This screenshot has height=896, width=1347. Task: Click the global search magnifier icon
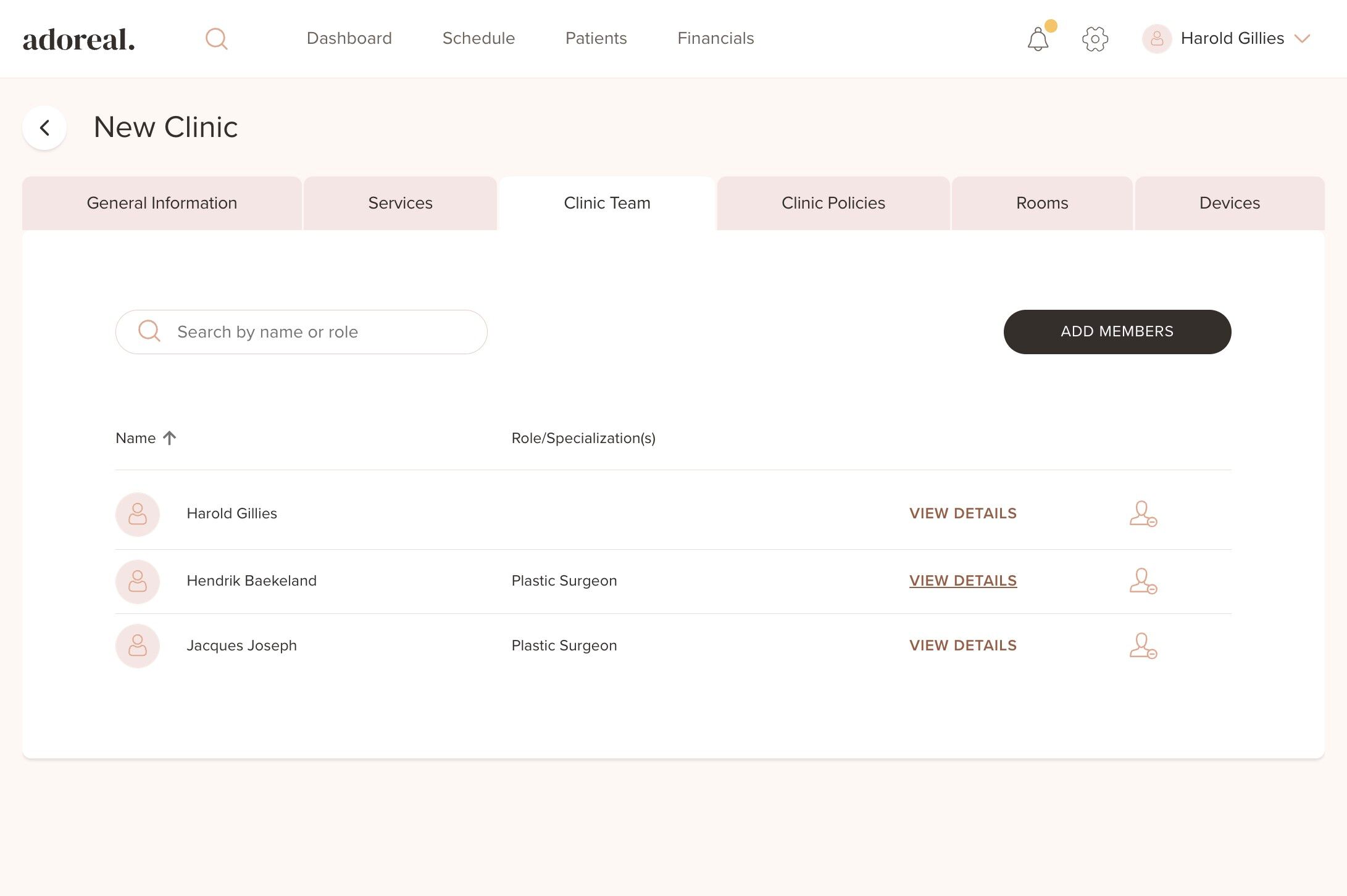(216, 39)
